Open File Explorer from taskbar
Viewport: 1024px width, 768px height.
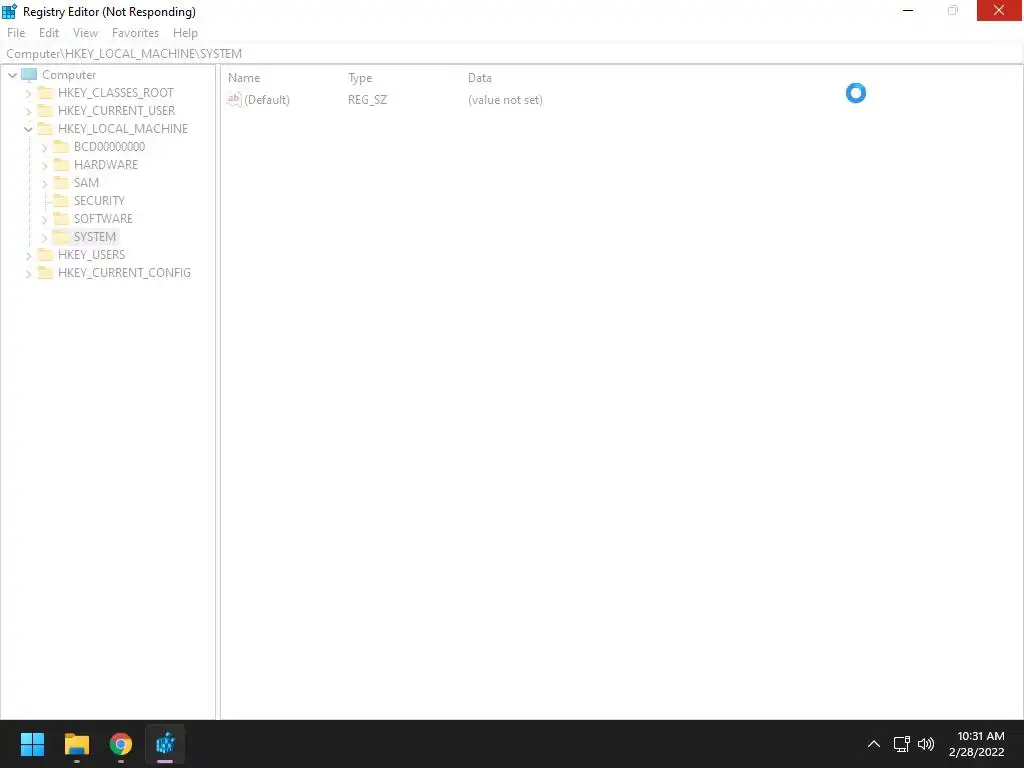click(x=76, y=744)
